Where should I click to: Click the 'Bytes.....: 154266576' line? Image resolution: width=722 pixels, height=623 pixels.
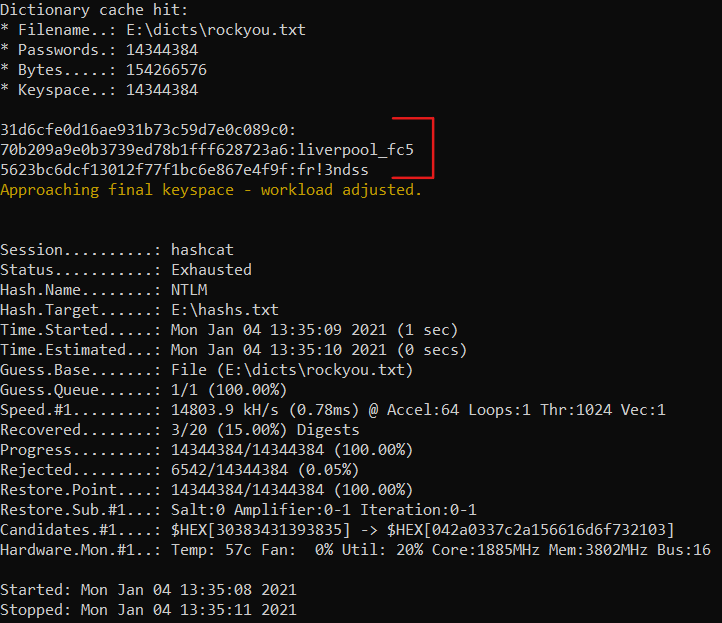pos(104,70)
